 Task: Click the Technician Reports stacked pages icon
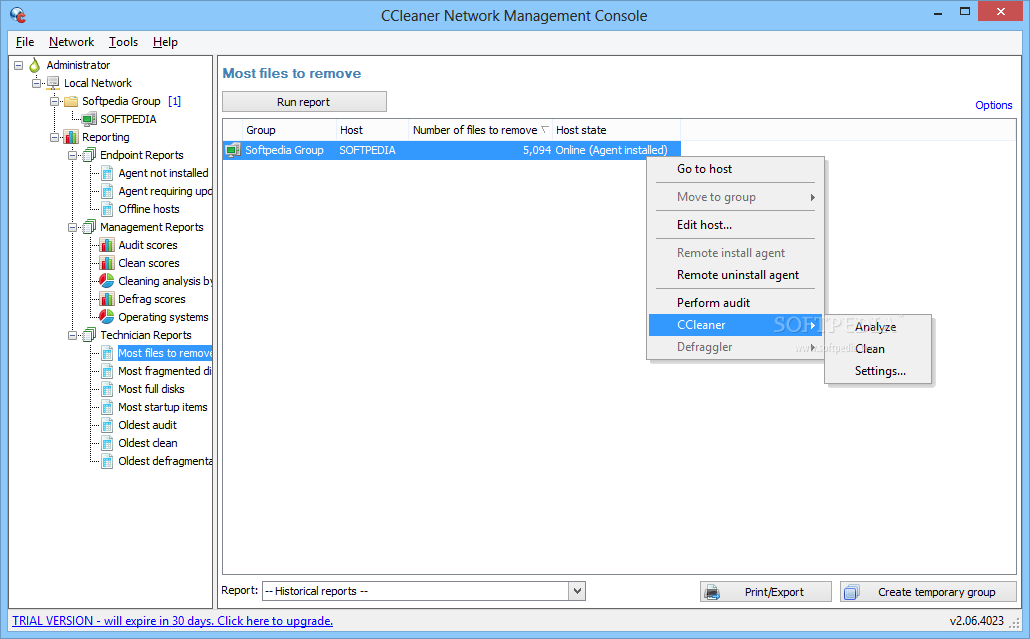click(x=89, y=335)
